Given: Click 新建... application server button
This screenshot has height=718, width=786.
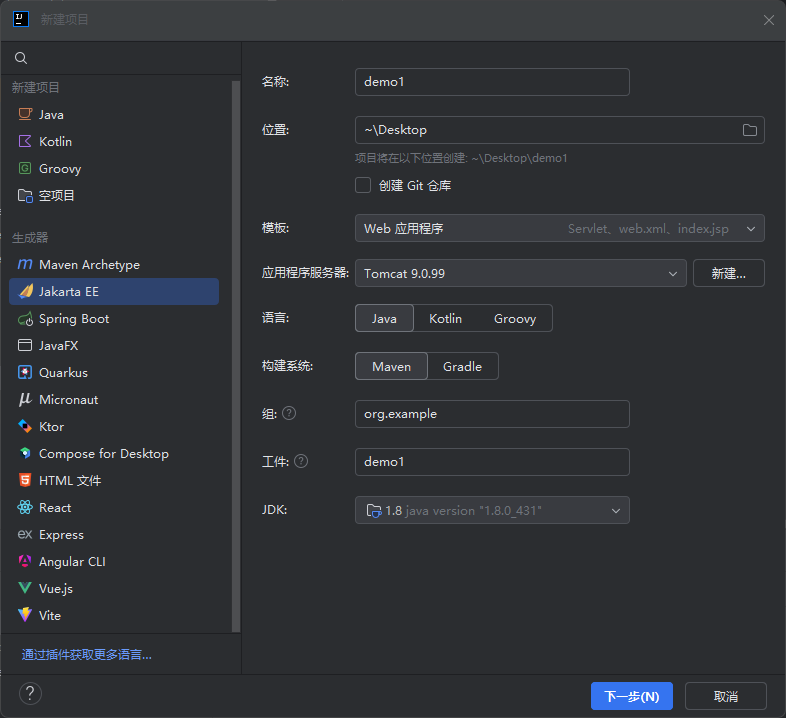Looking at the screenshot, I should [x=728, y=273].
